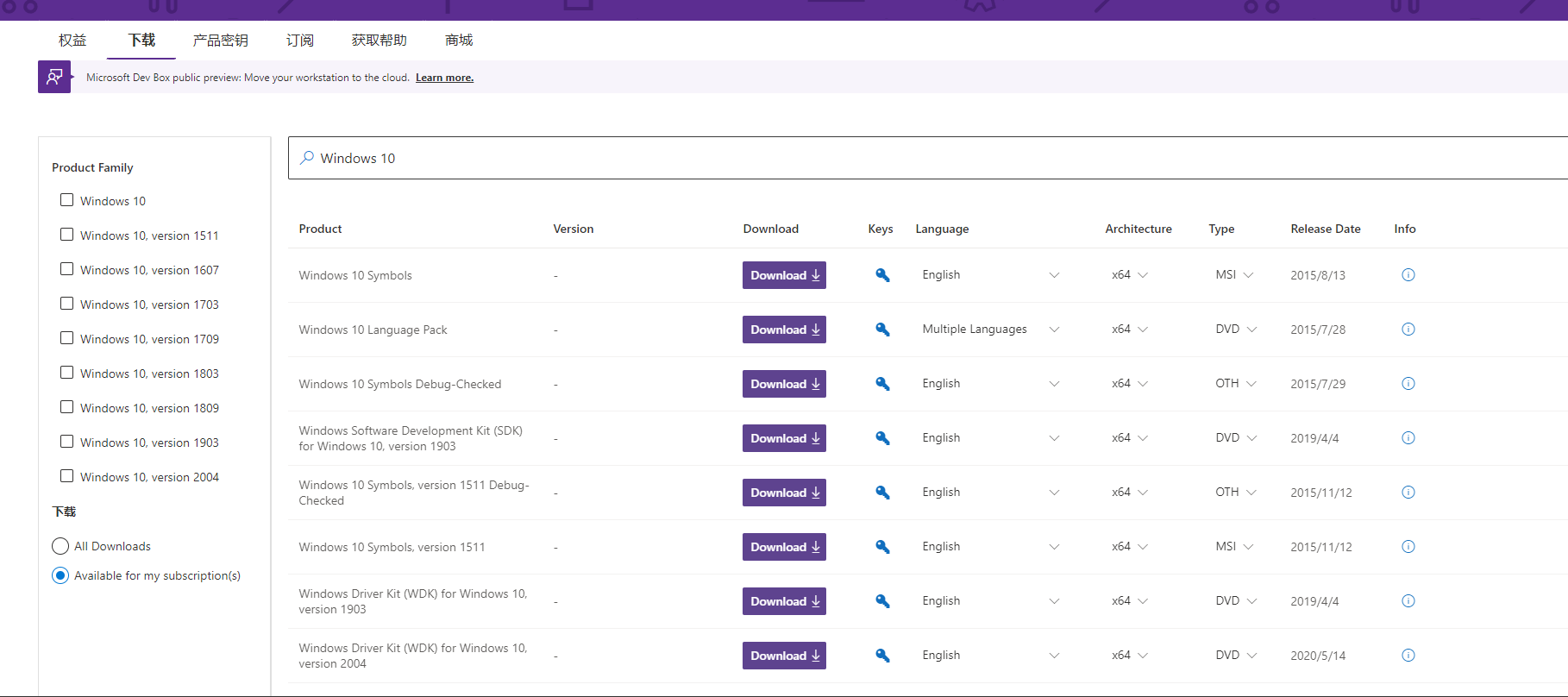Click key icon for Windows 10 Language Pack
The width and height of the screenshot is (1568, 697).
click(x=882, y=330)
